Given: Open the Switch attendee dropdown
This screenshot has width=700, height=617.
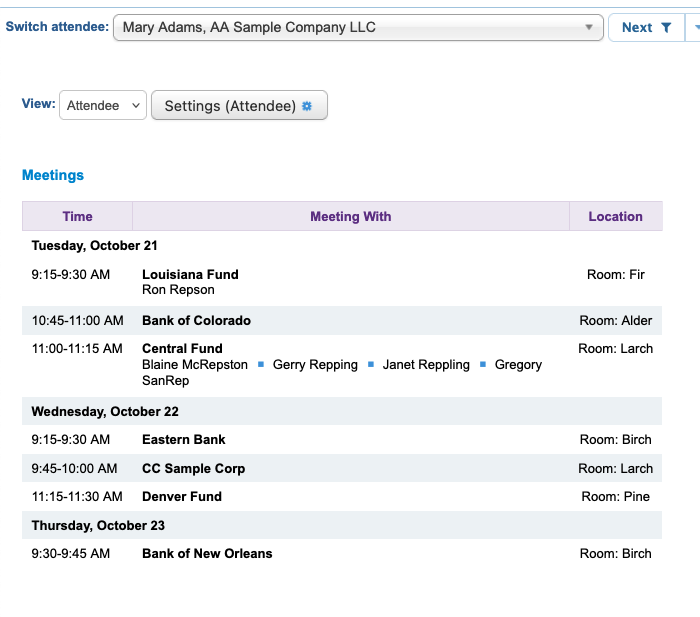Looking at the screenshot, I should pos(358,28).
